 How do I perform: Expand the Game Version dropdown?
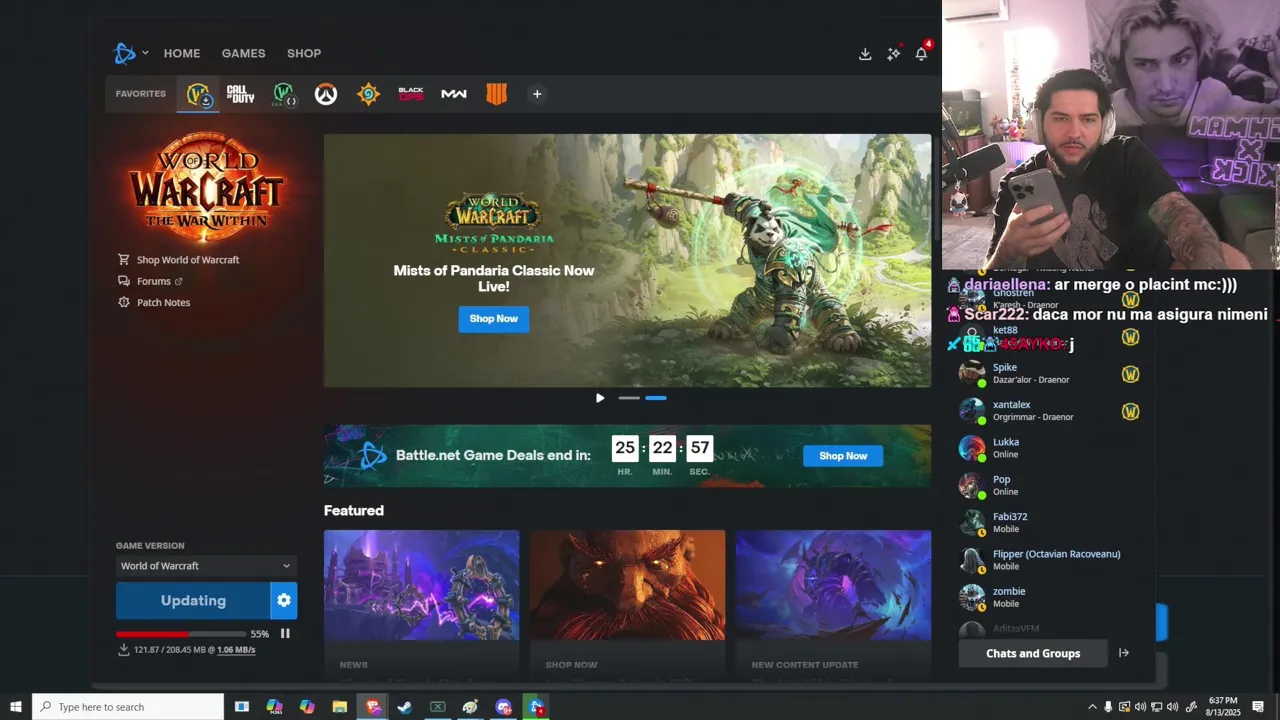coord(206,566)
